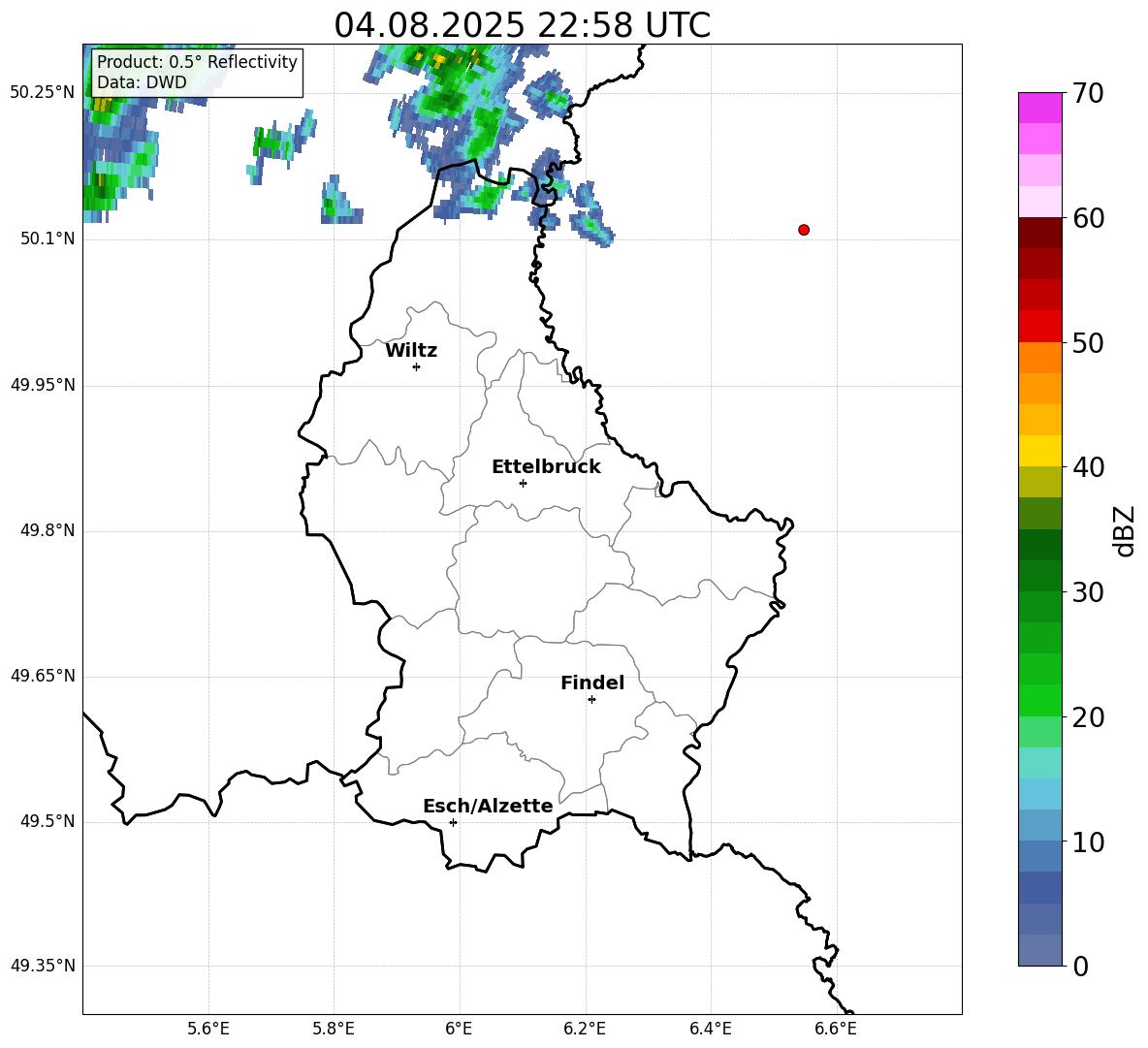This screenshot has width=1148, height=1048.
Task: Click the 5.6°E longitude label
Action: point(208,1029)
